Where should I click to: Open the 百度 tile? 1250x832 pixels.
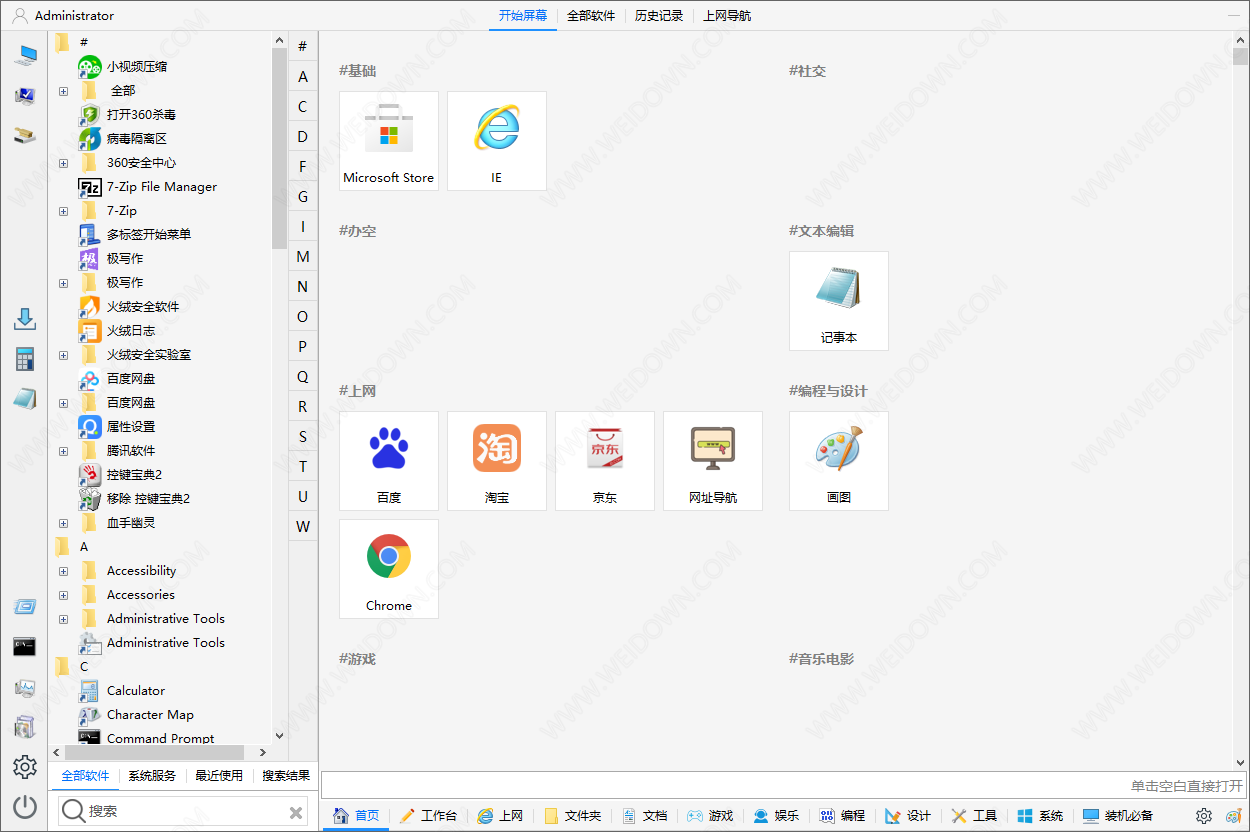tap(389, 461)
